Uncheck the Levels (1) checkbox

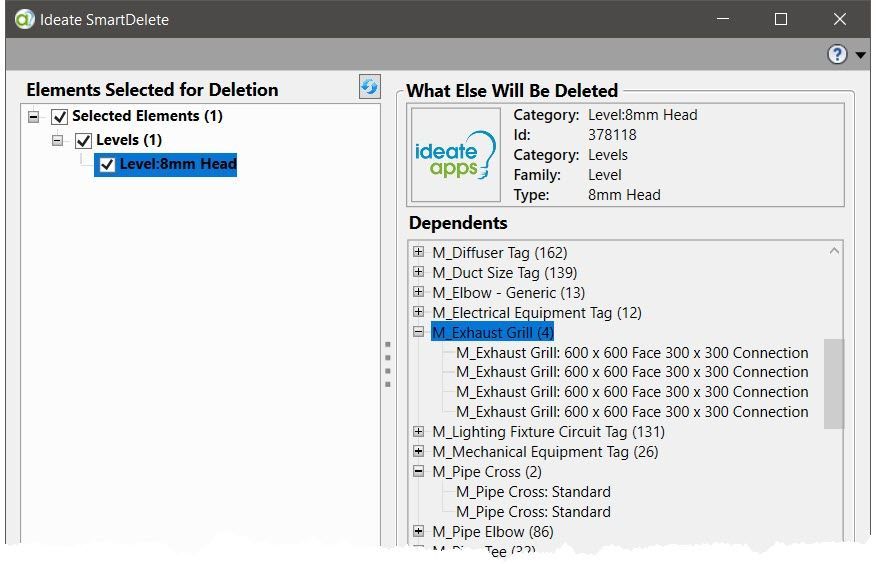[83, 141]
